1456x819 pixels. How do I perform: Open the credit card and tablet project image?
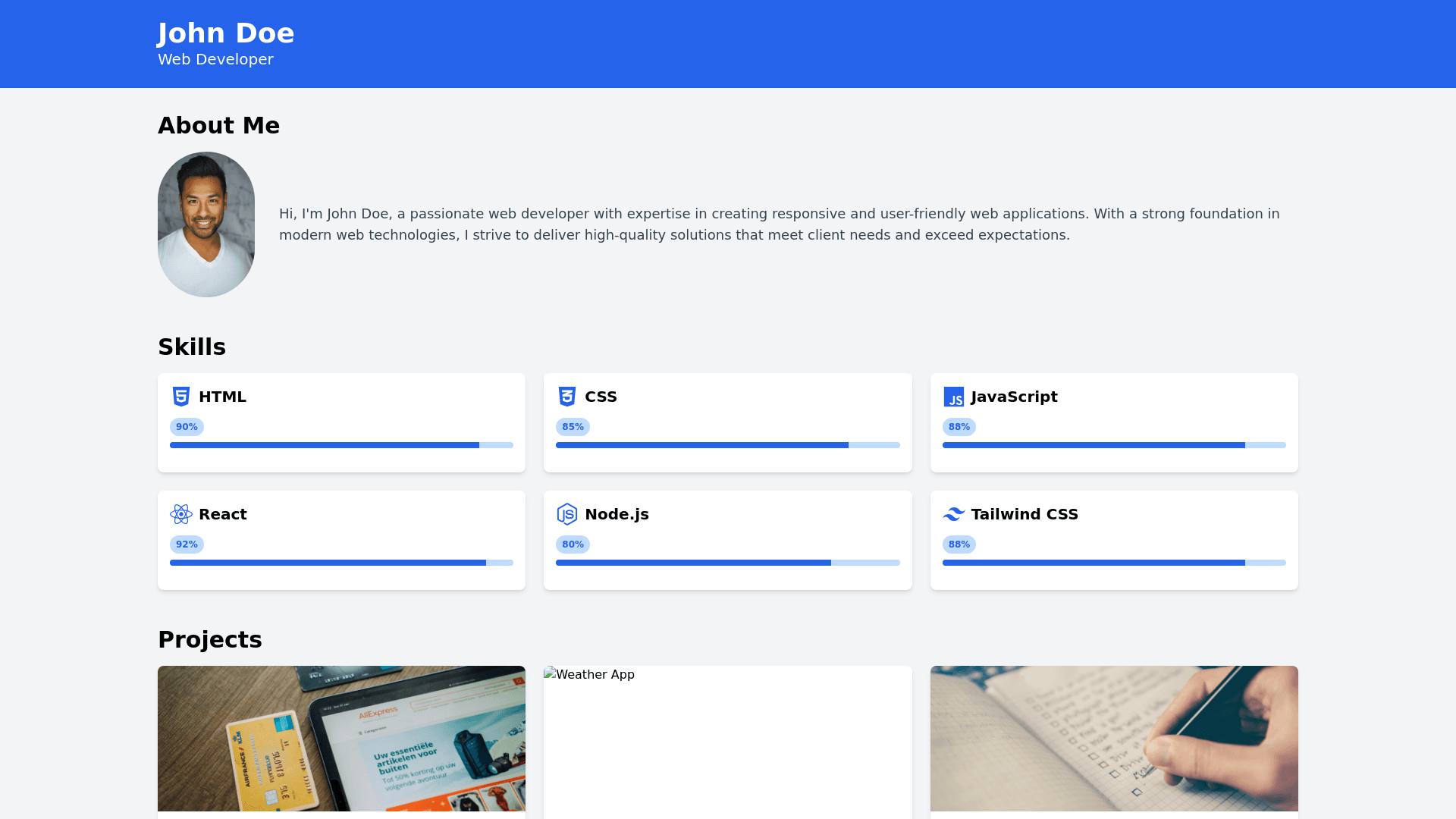[341, 738]
